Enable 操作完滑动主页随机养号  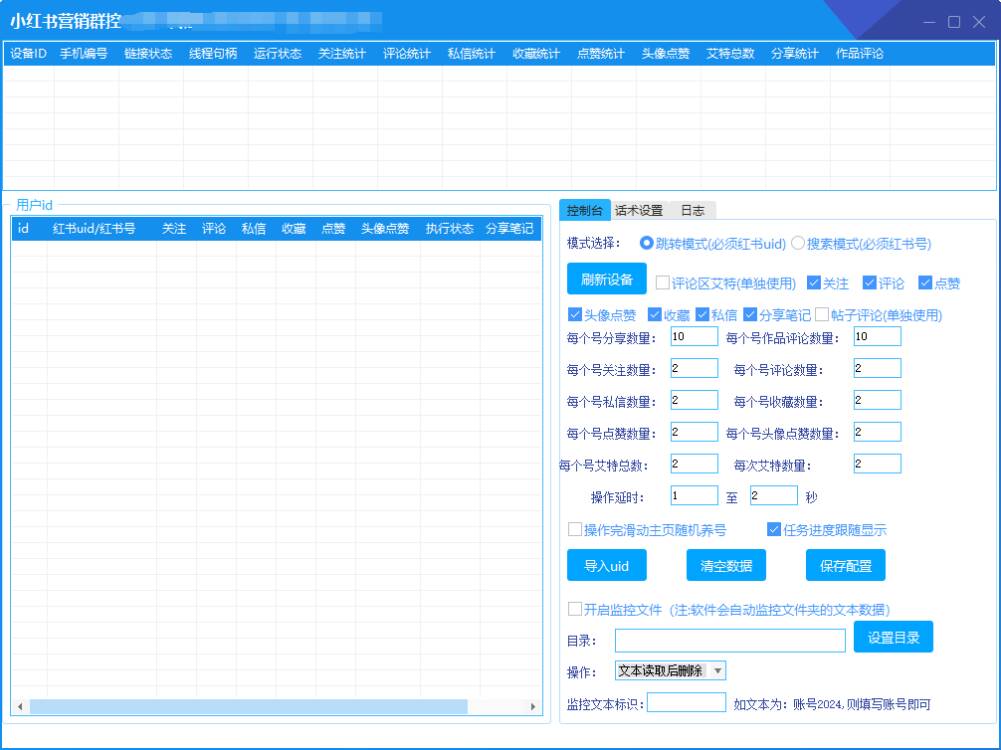(575, 530)
